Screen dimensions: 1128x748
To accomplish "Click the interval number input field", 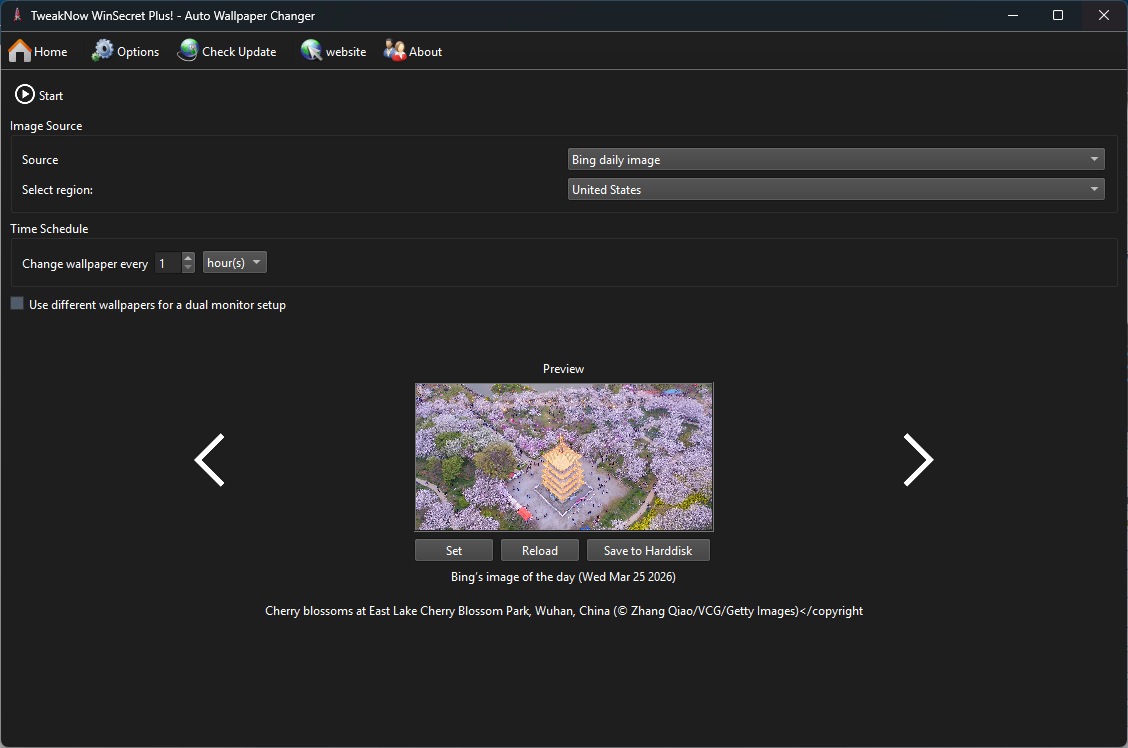I will coord(167,263).
